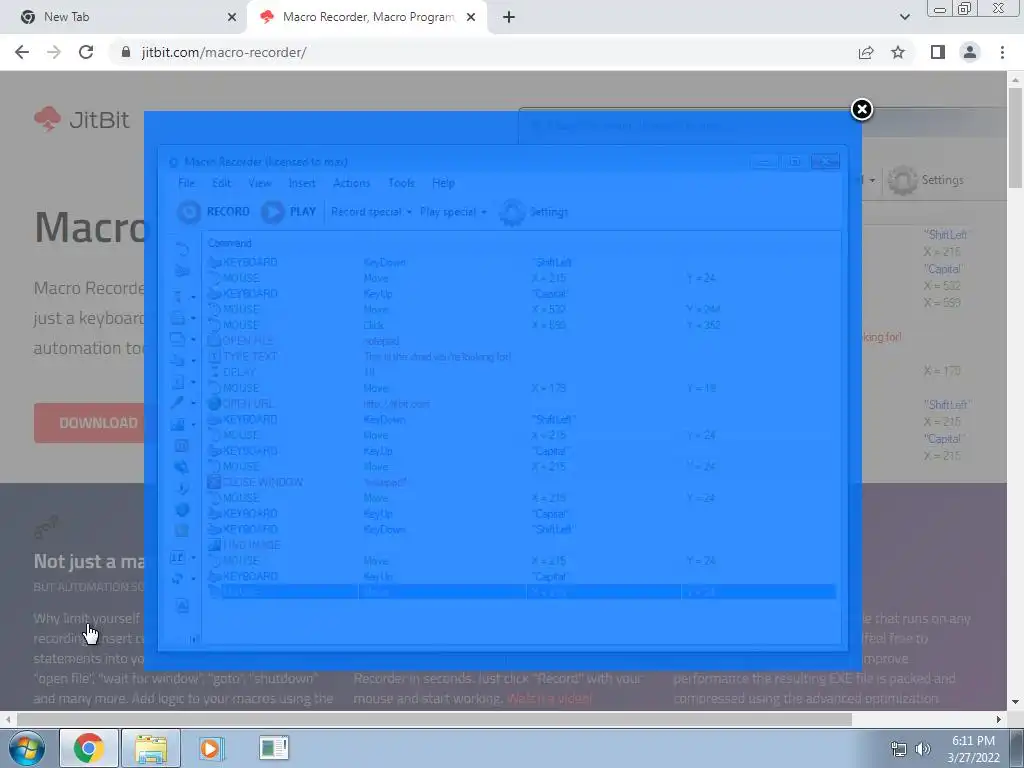
Task: Open the Chrome profile menu
Action: tap(970, 52)
